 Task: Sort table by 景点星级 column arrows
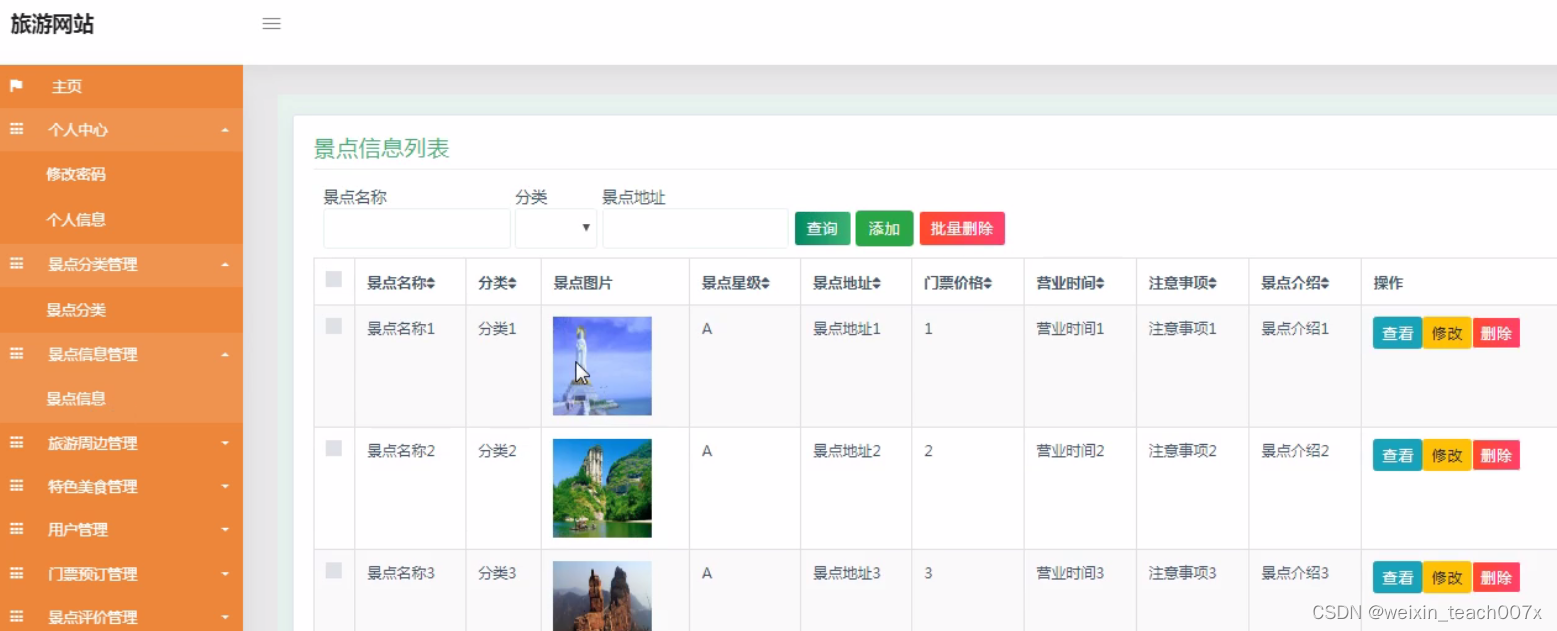click(765, 284)
